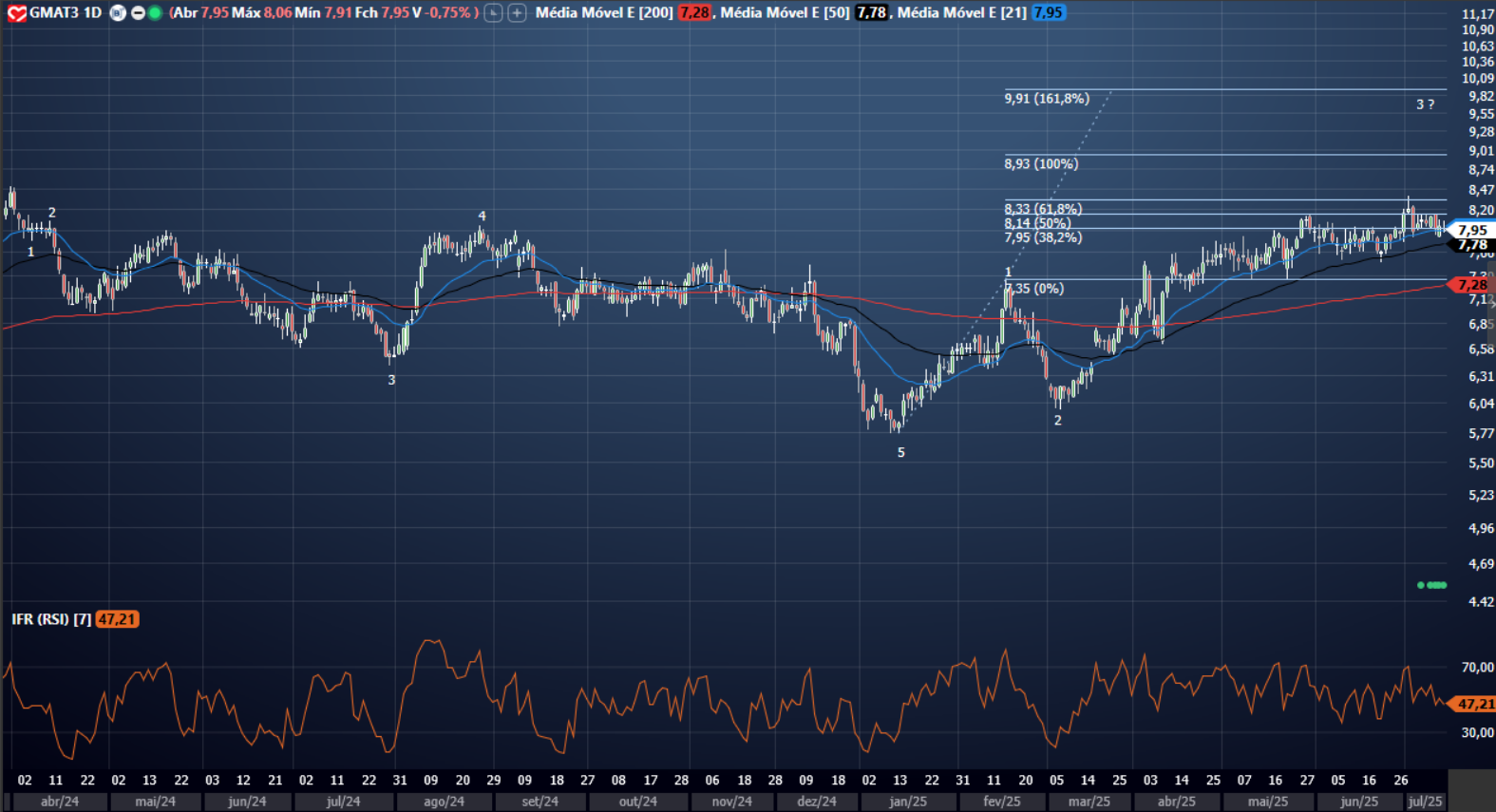Click the red 7,28 price tag on axis
1496x812 pixels.
pyautogui.click(x=1472, y=285)
